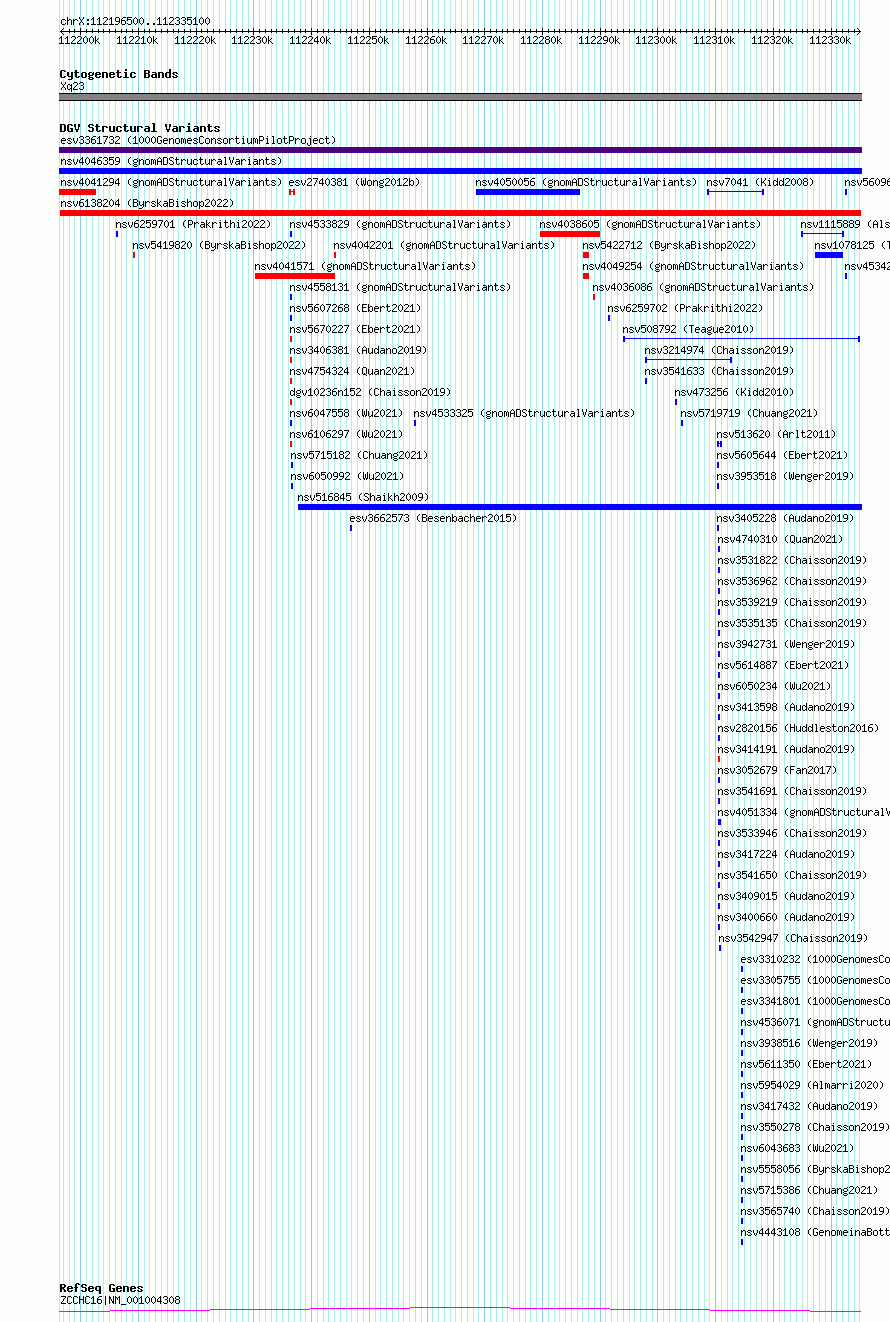Select nsv4558131 gnomAD variant label

pyautogui.click(x=400, y=288)
